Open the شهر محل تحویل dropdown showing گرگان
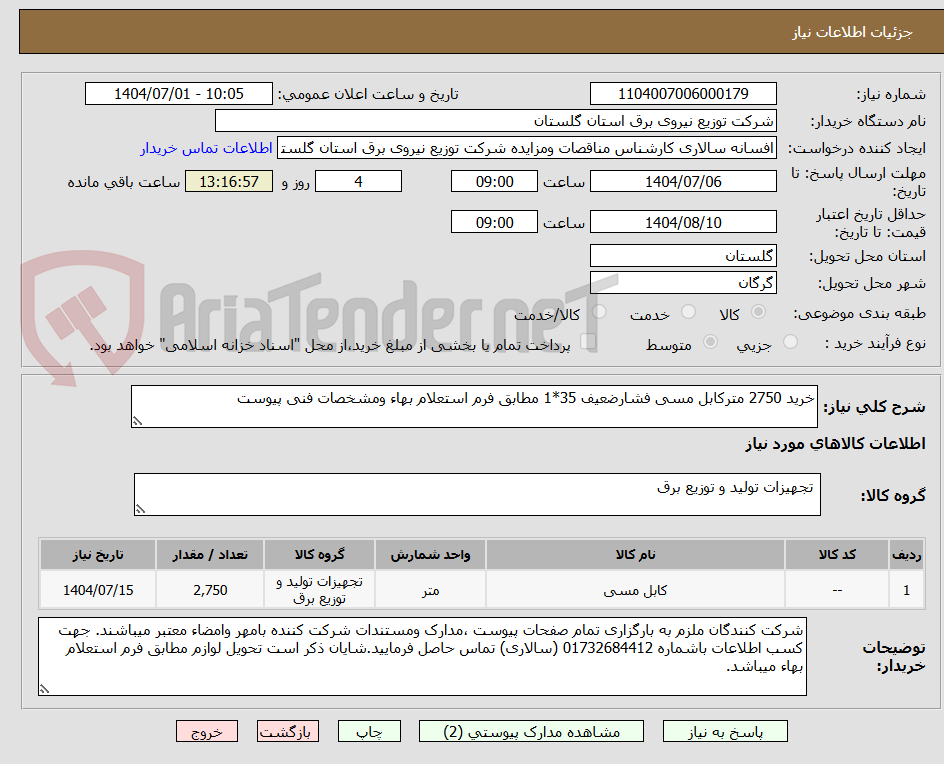Screen dimensions: 944x764 [683, 282]
